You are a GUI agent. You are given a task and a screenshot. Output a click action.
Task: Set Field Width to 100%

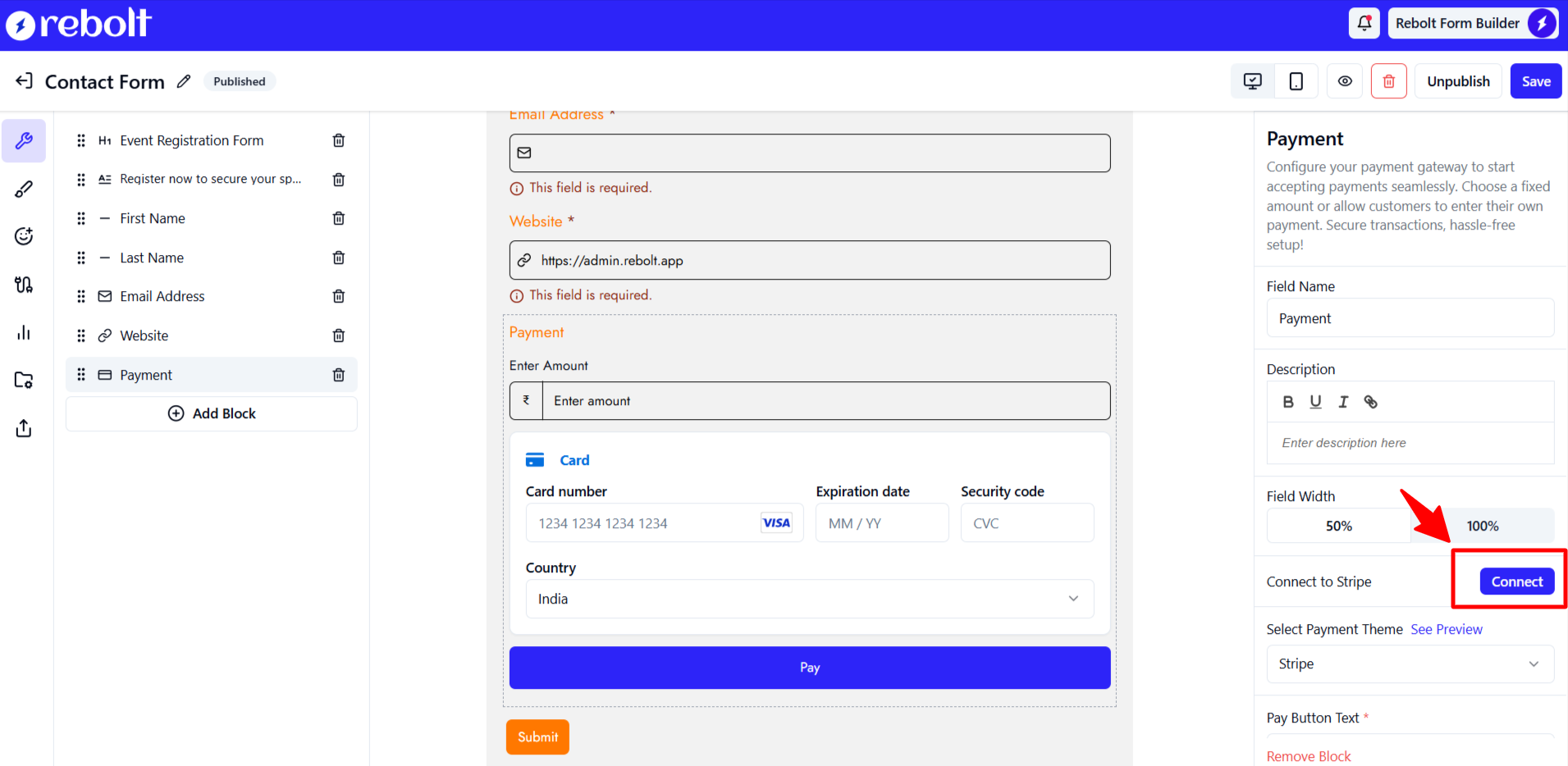coord(1483,526)
